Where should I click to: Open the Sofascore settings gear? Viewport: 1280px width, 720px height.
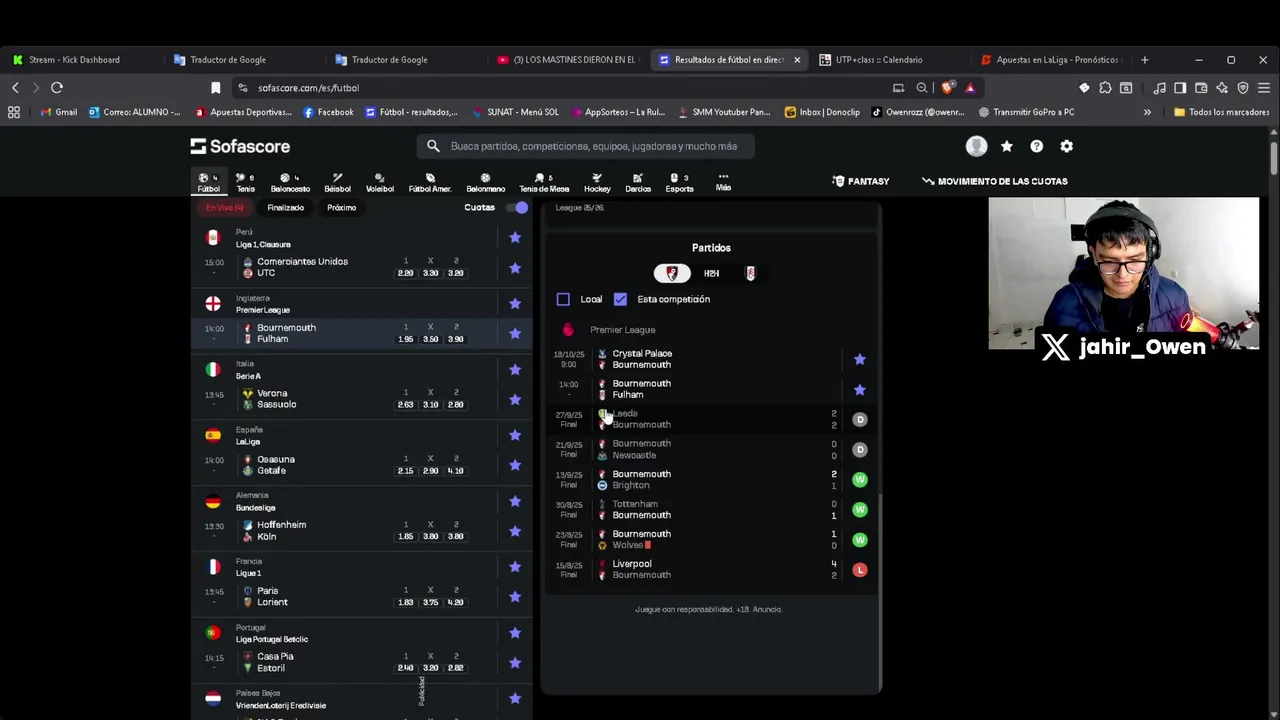(1067, 146)
